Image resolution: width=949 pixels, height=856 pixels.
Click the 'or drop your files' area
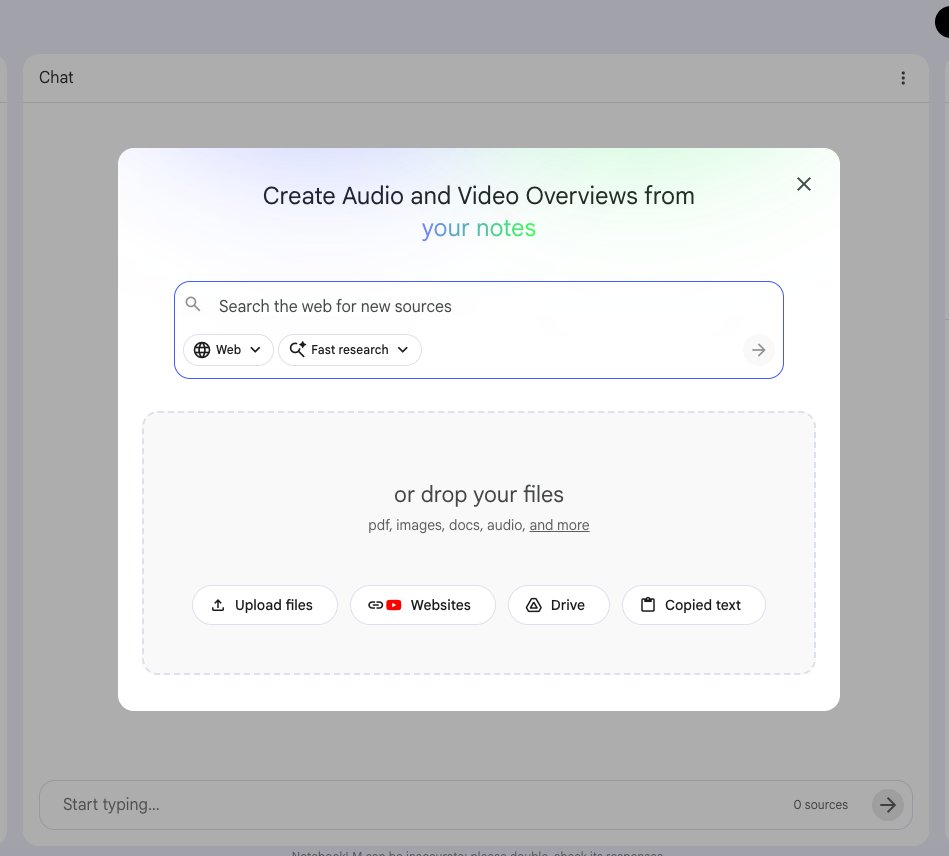coord(479,542)
